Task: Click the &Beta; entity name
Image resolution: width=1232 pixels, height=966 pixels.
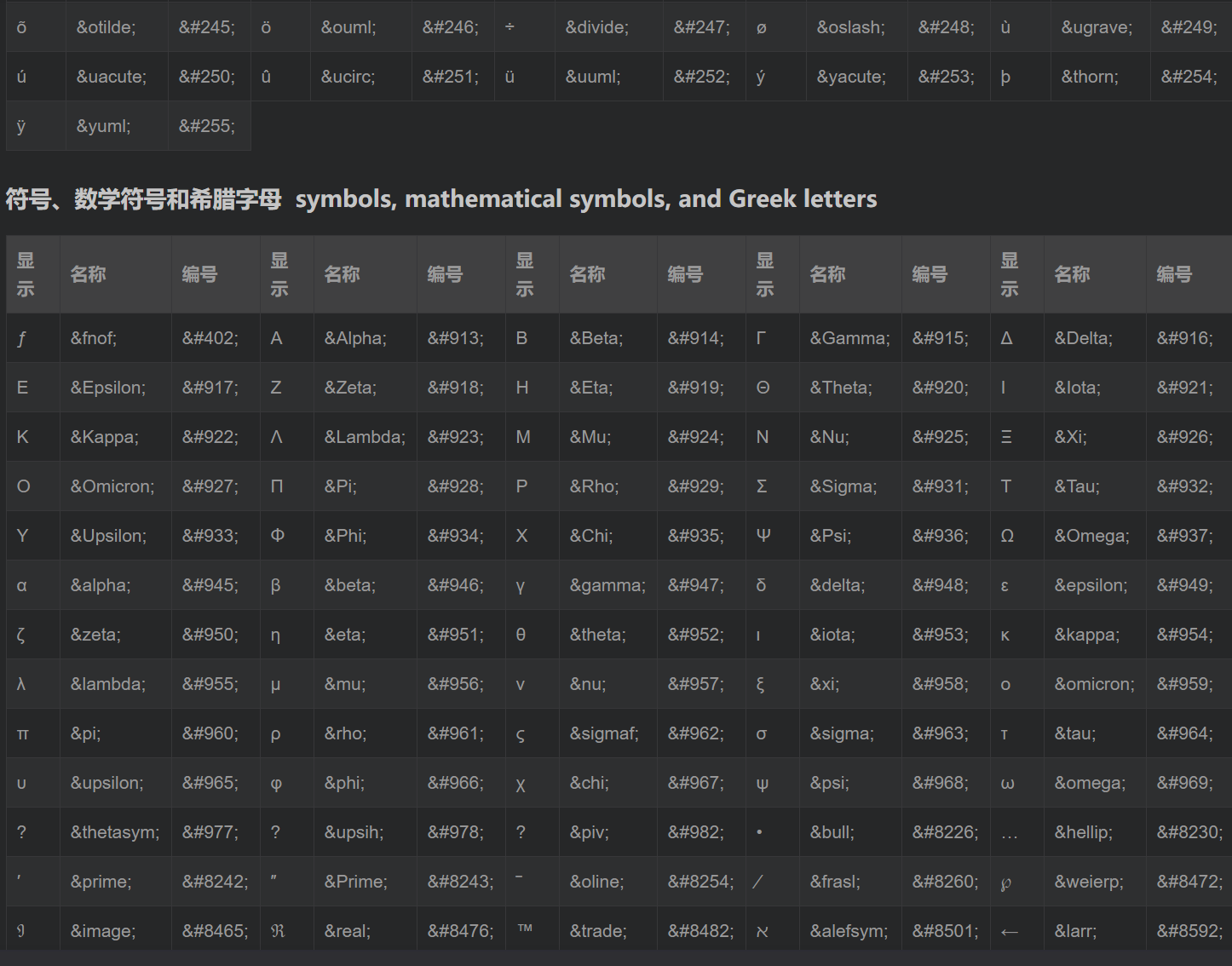Action: pos(596,338)
